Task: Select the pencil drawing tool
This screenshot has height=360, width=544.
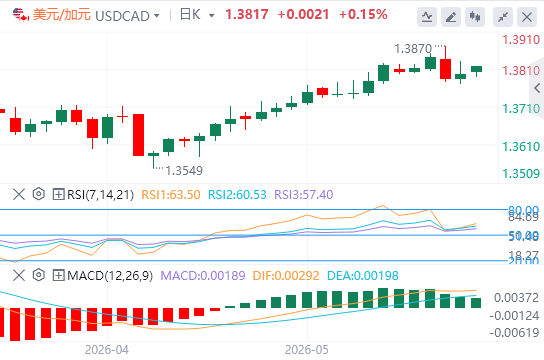Action: 451,16
